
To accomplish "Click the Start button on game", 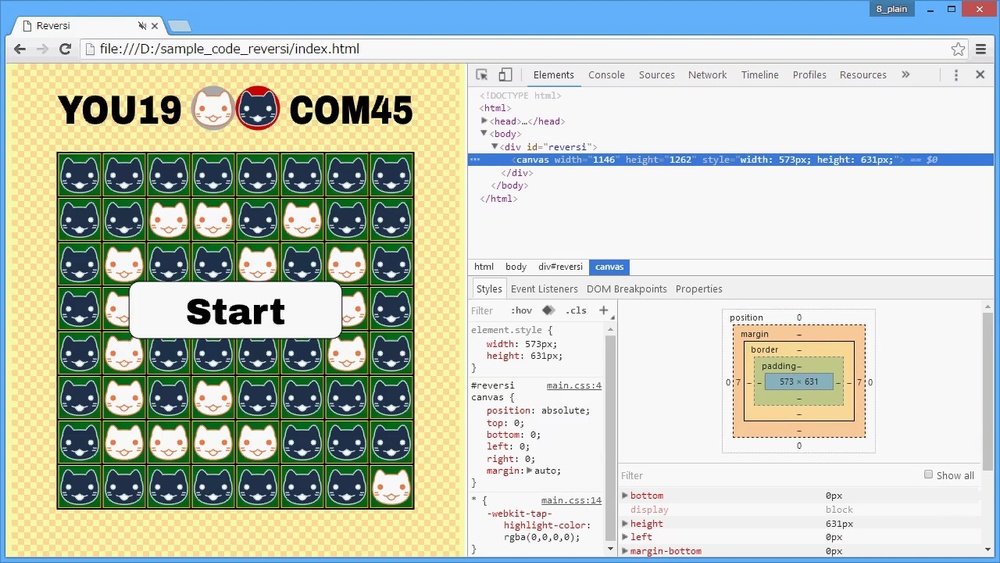I will tap(235, 311).
